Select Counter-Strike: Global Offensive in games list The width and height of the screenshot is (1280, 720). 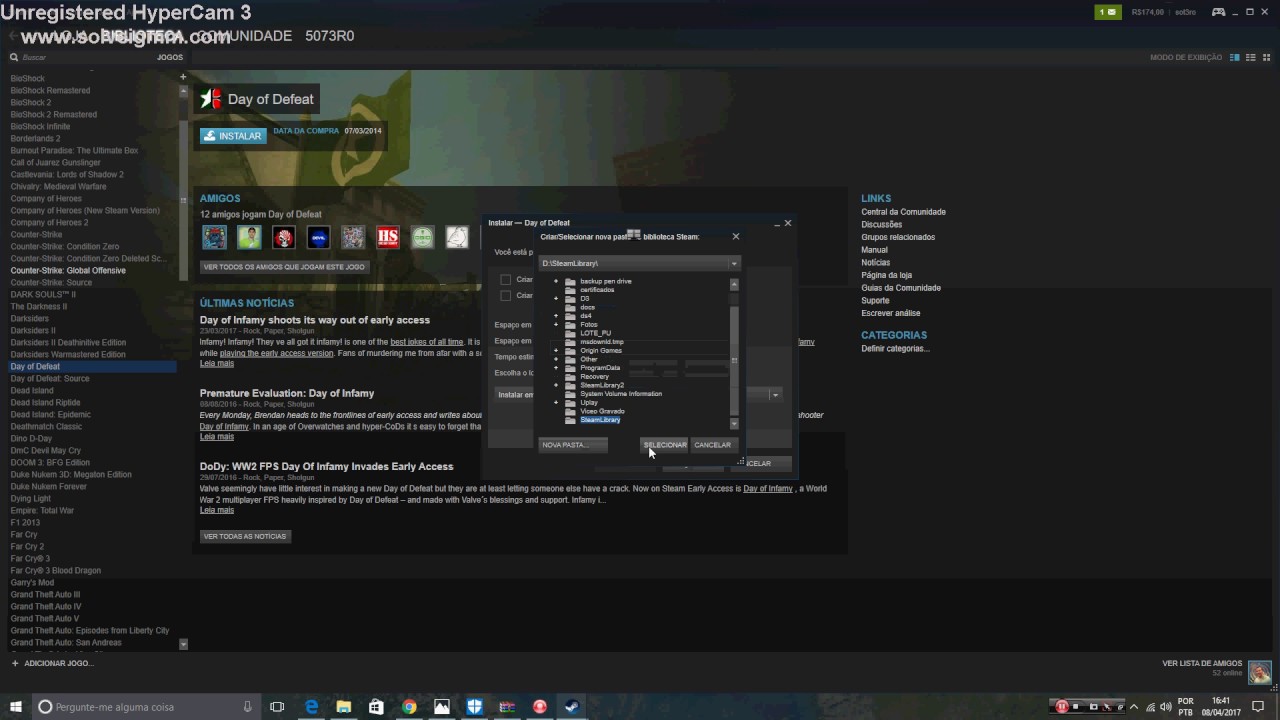tap(68, 271)
